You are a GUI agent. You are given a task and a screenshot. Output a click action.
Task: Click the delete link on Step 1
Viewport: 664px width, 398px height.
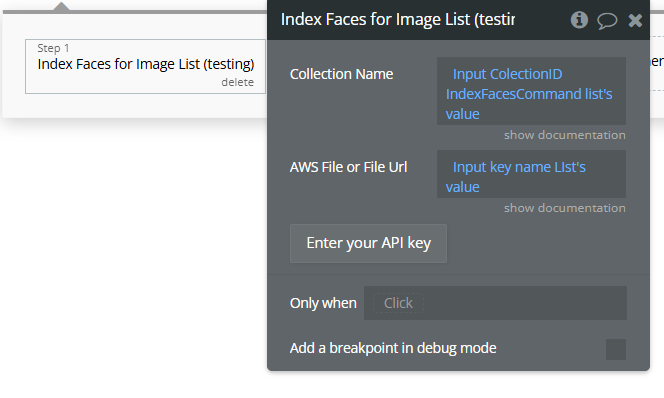[x=238, y=82]
